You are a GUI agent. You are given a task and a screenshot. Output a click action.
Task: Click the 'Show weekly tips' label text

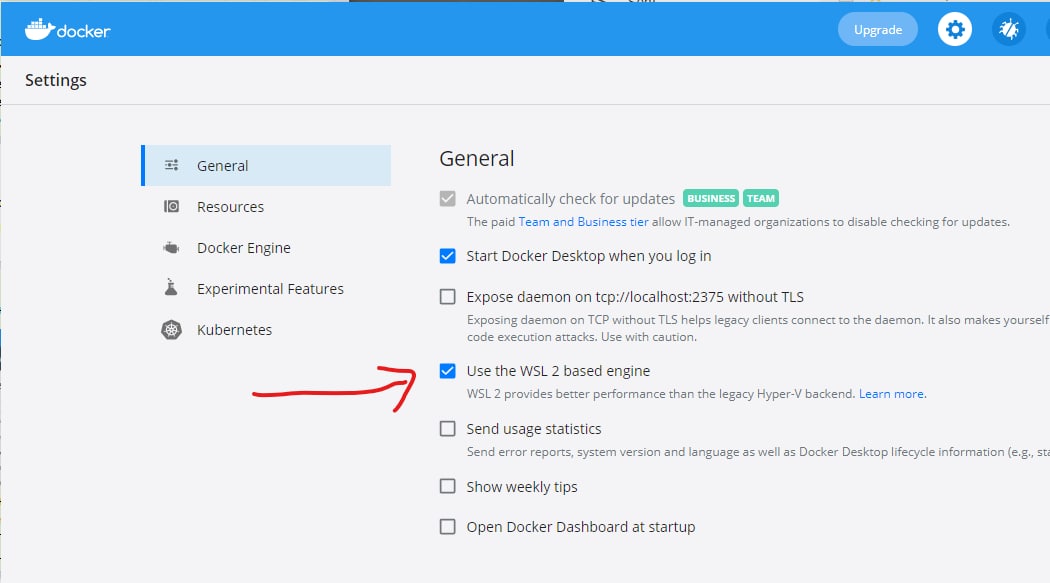(x=522, y=487)
